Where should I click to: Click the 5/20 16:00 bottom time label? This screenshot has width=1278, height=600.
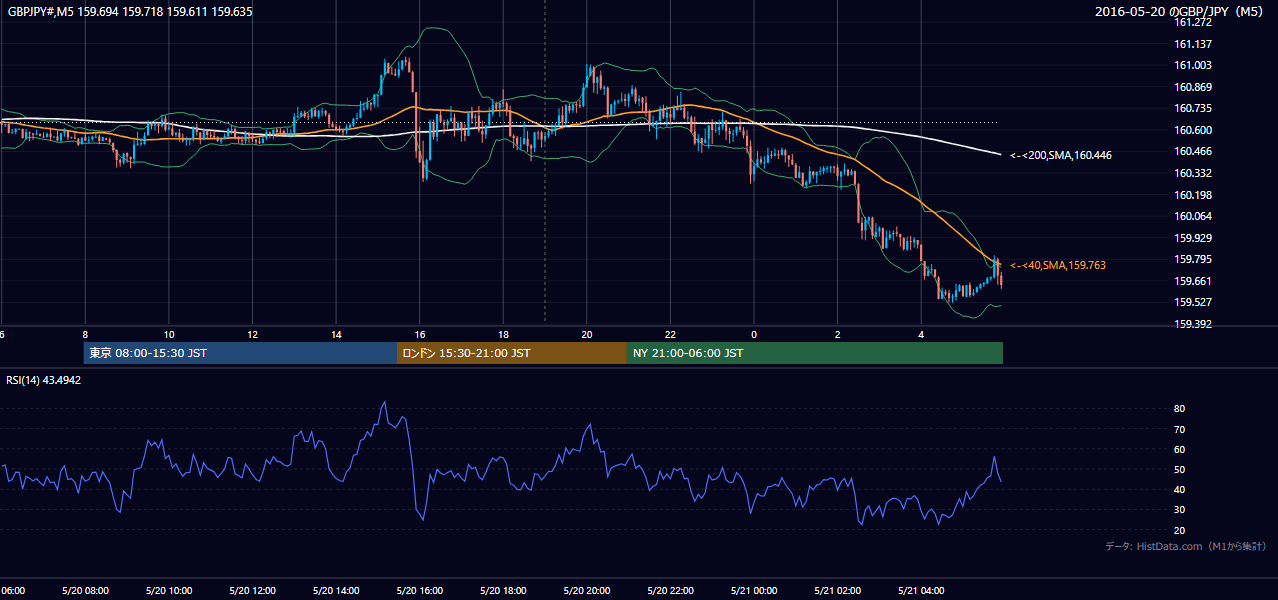point(419,590)
